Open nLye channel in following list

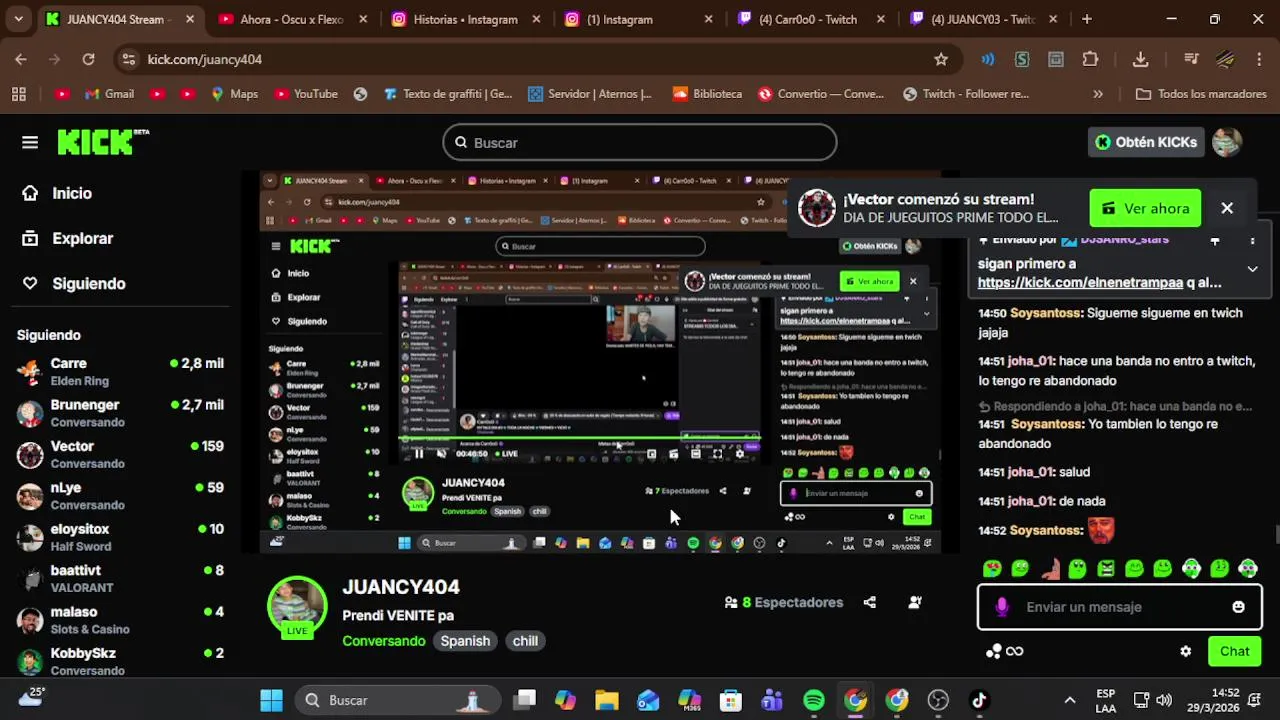click(120, 495)
